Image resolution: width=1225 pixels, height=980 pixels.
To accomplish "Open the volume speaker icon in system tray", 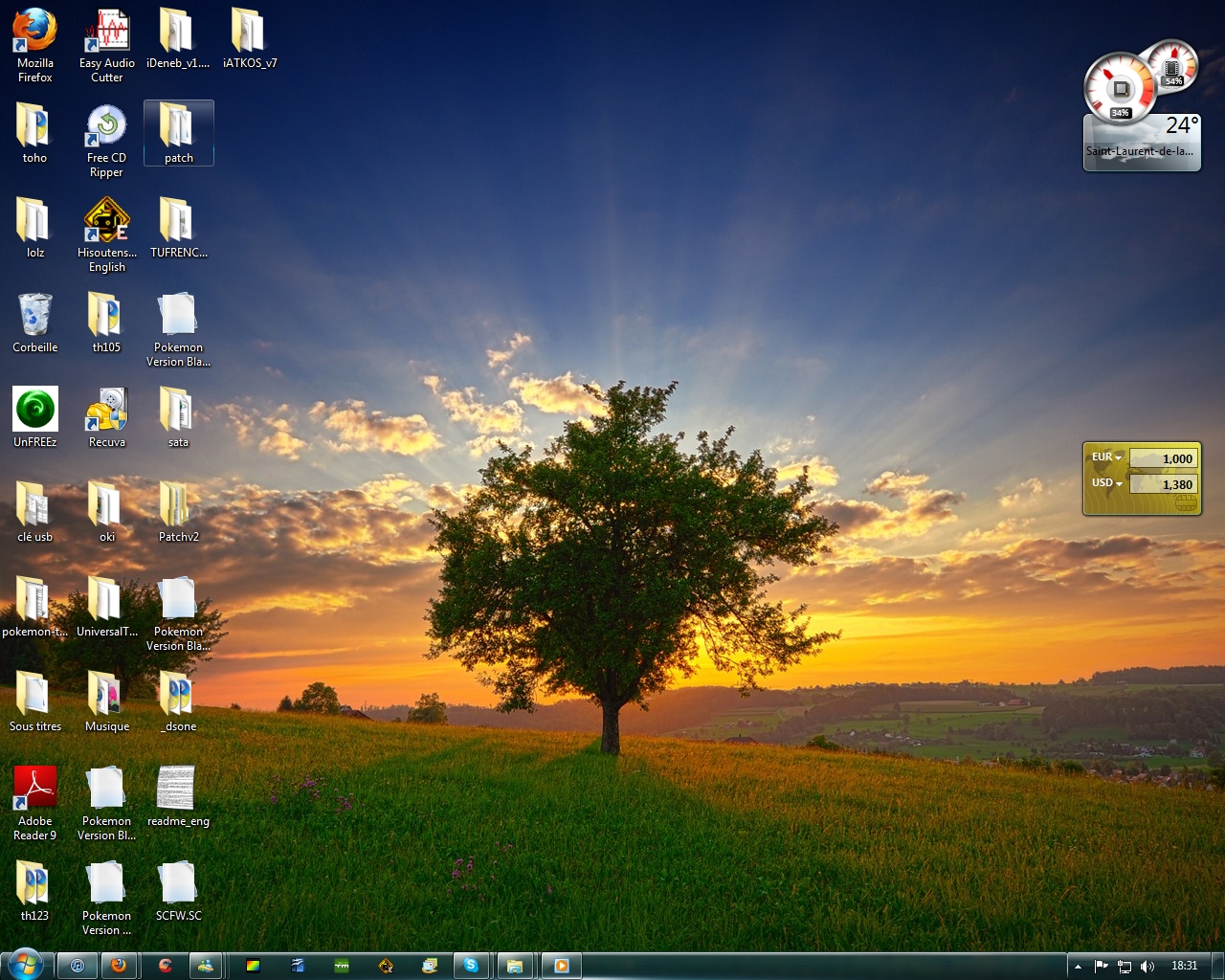I will [x=1147, y=967].
